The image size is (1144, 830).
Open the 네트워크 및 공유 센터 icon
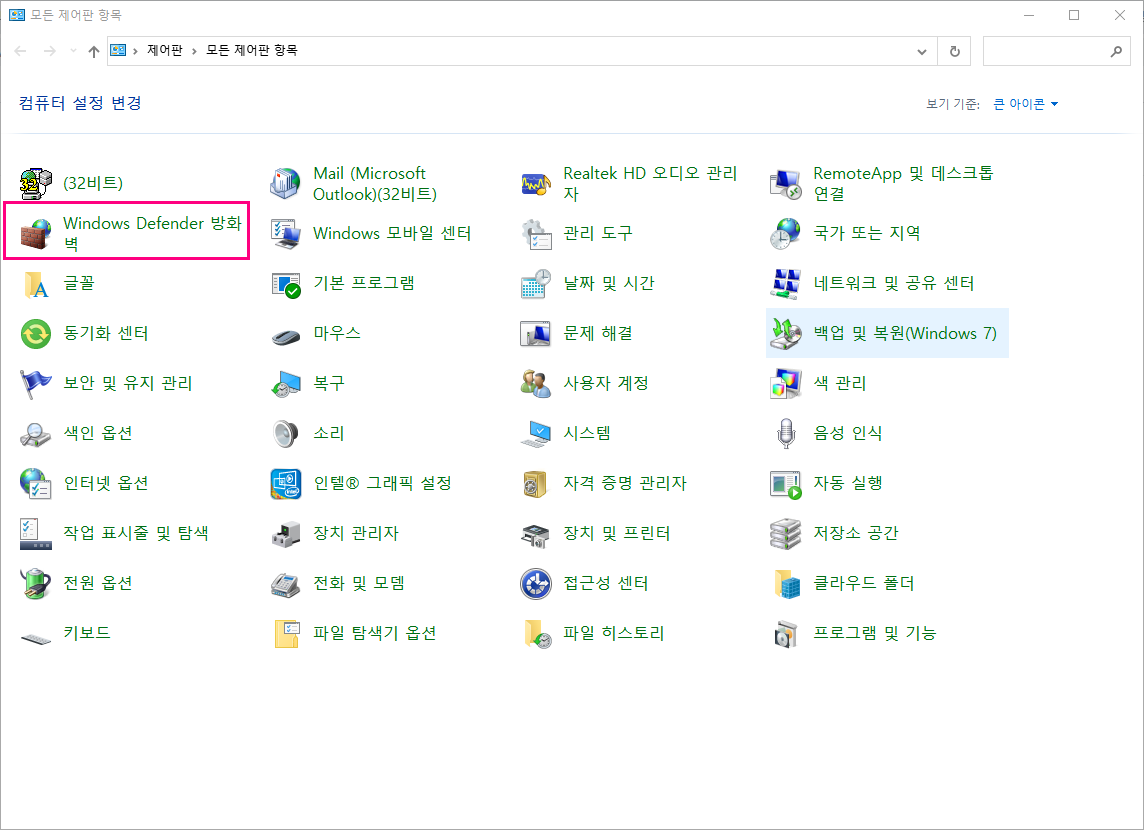[x=786, y=283]
